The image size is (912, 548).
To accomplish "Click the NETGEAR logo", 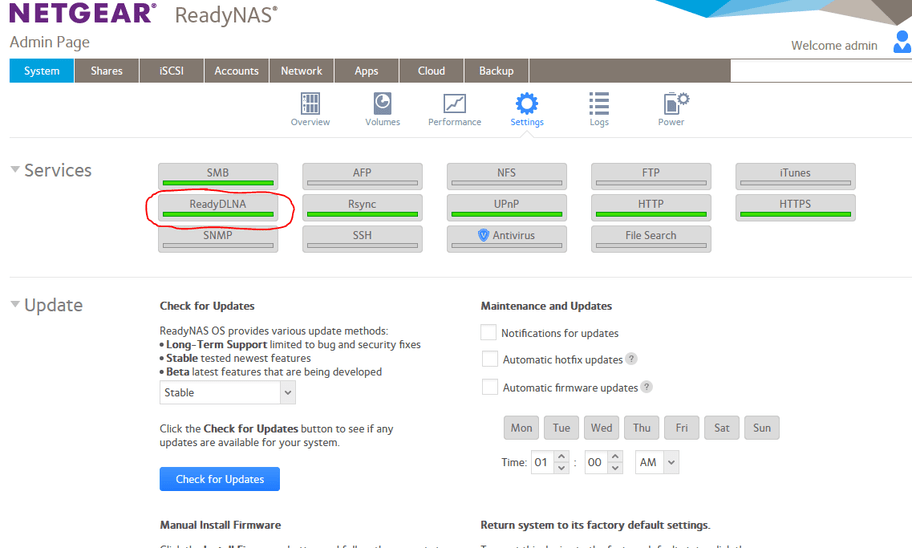I will tap(83, 13).
